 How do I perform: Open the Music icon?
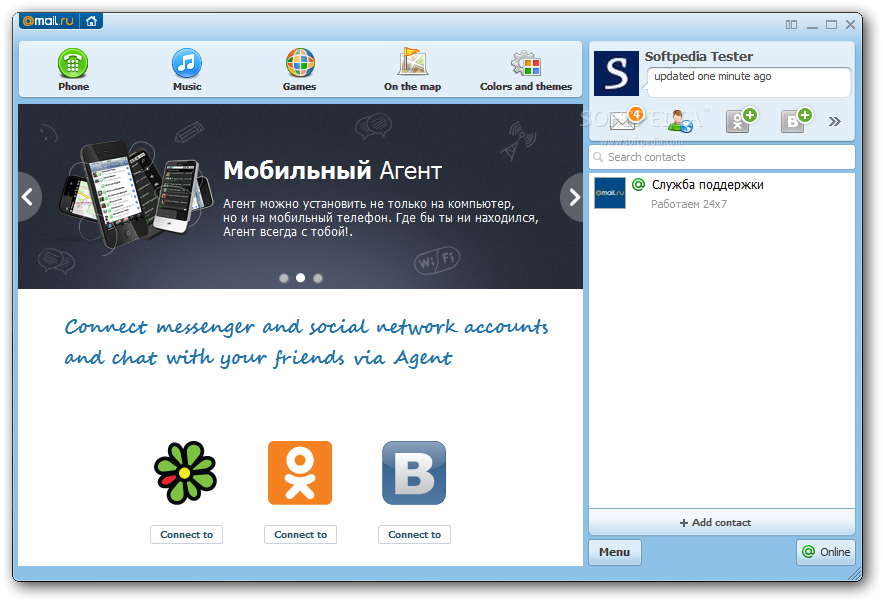coord(187,63)
